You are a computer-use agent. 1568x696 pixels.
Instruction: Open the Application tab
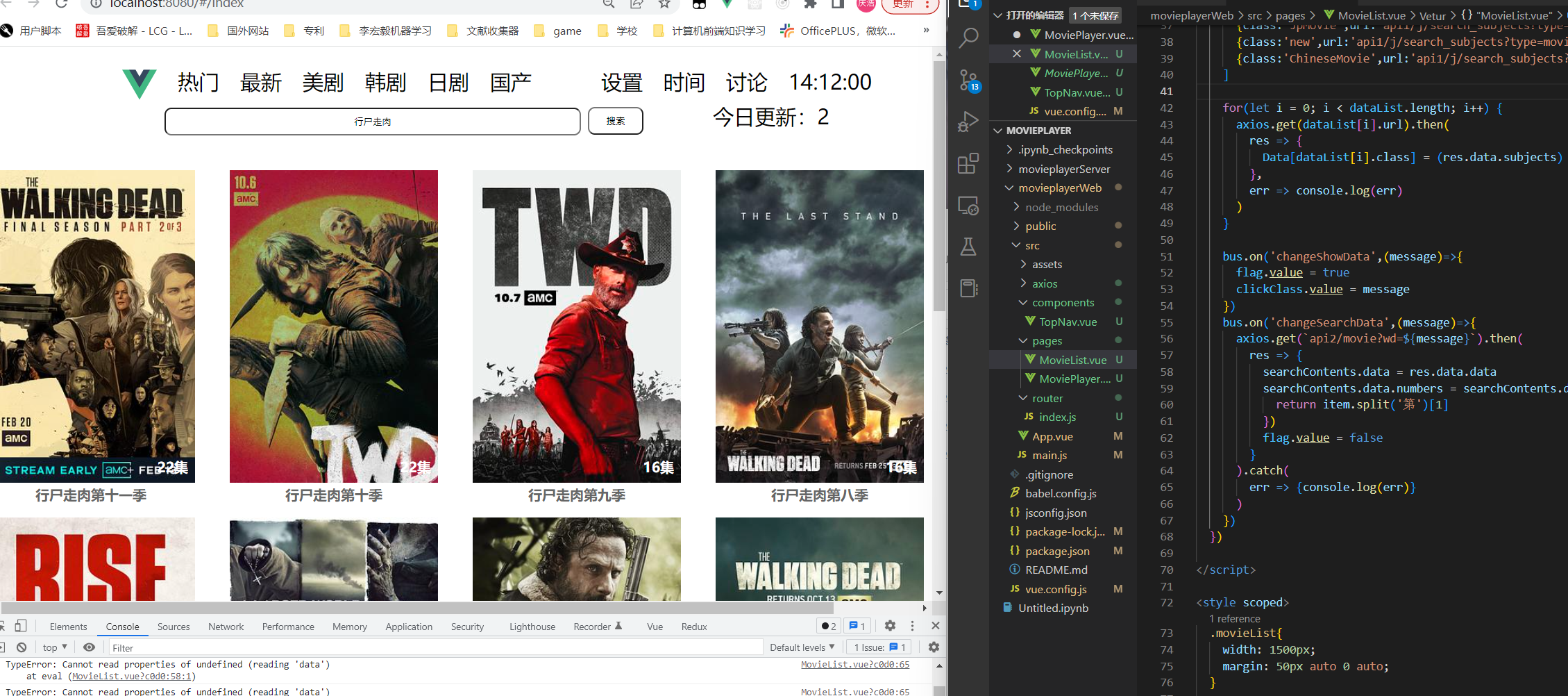click(409, 627)
